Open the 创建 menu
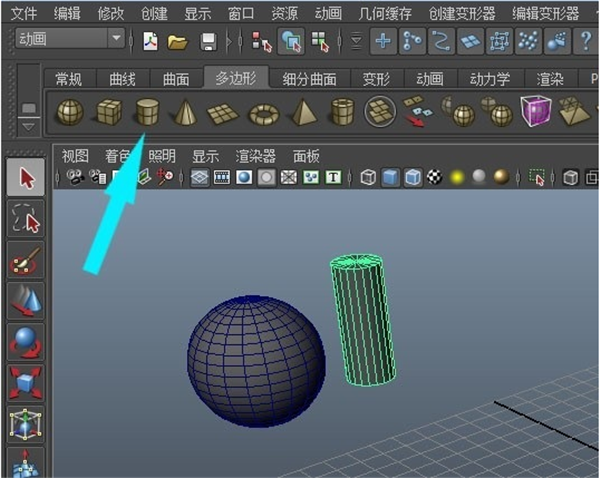The width and height of the screenshot is (600, 478). click(154, 13)
